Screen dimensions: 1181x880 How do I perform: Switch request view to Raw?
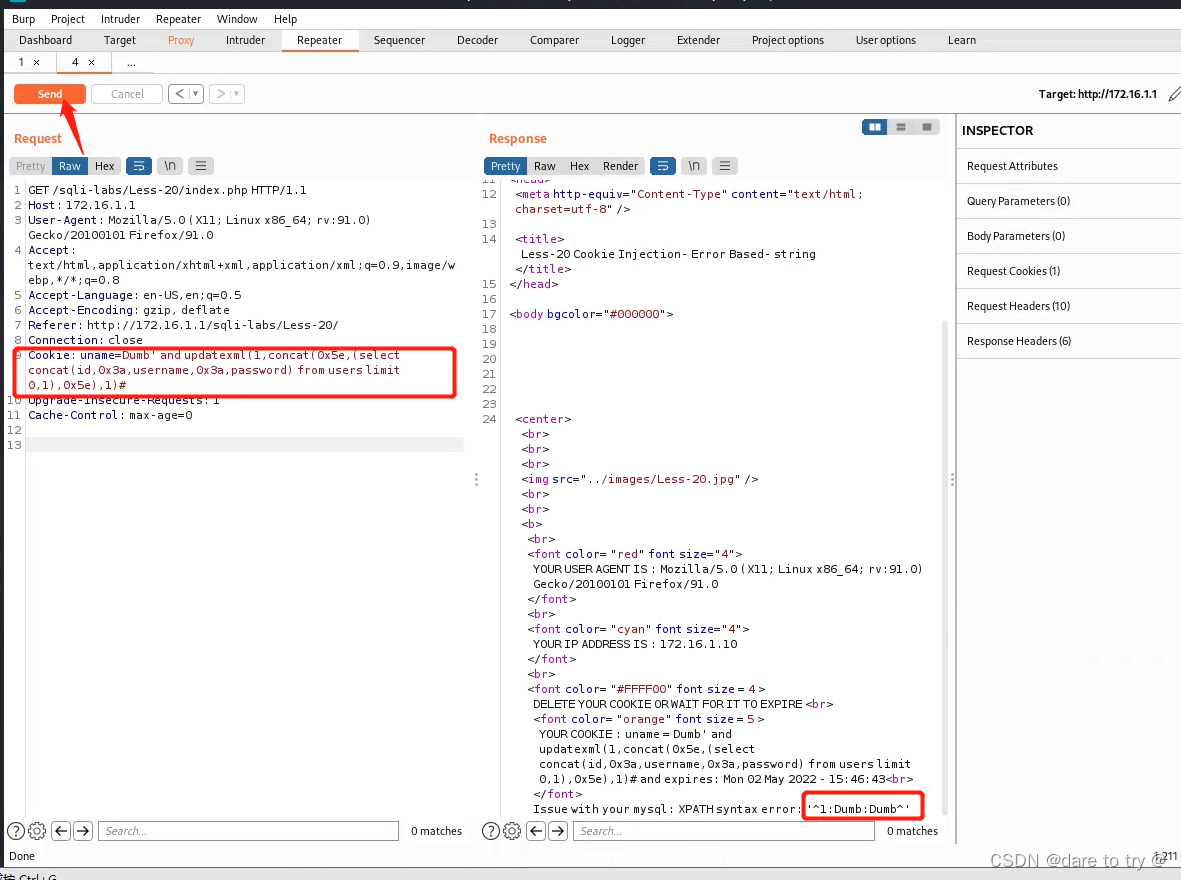pyautogui.click(x=70, y=167)
